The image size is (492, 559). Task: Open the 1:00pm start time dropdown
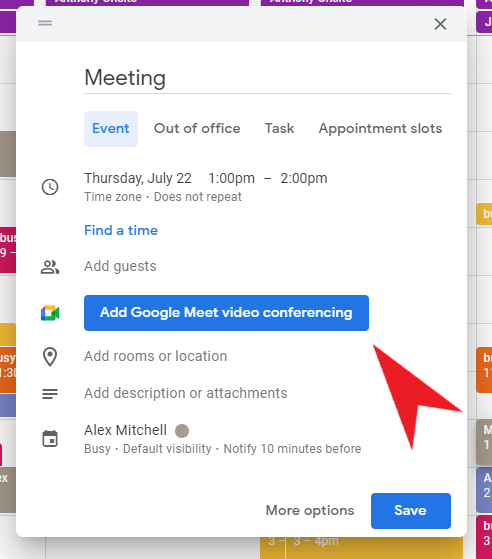coord(231,178)
